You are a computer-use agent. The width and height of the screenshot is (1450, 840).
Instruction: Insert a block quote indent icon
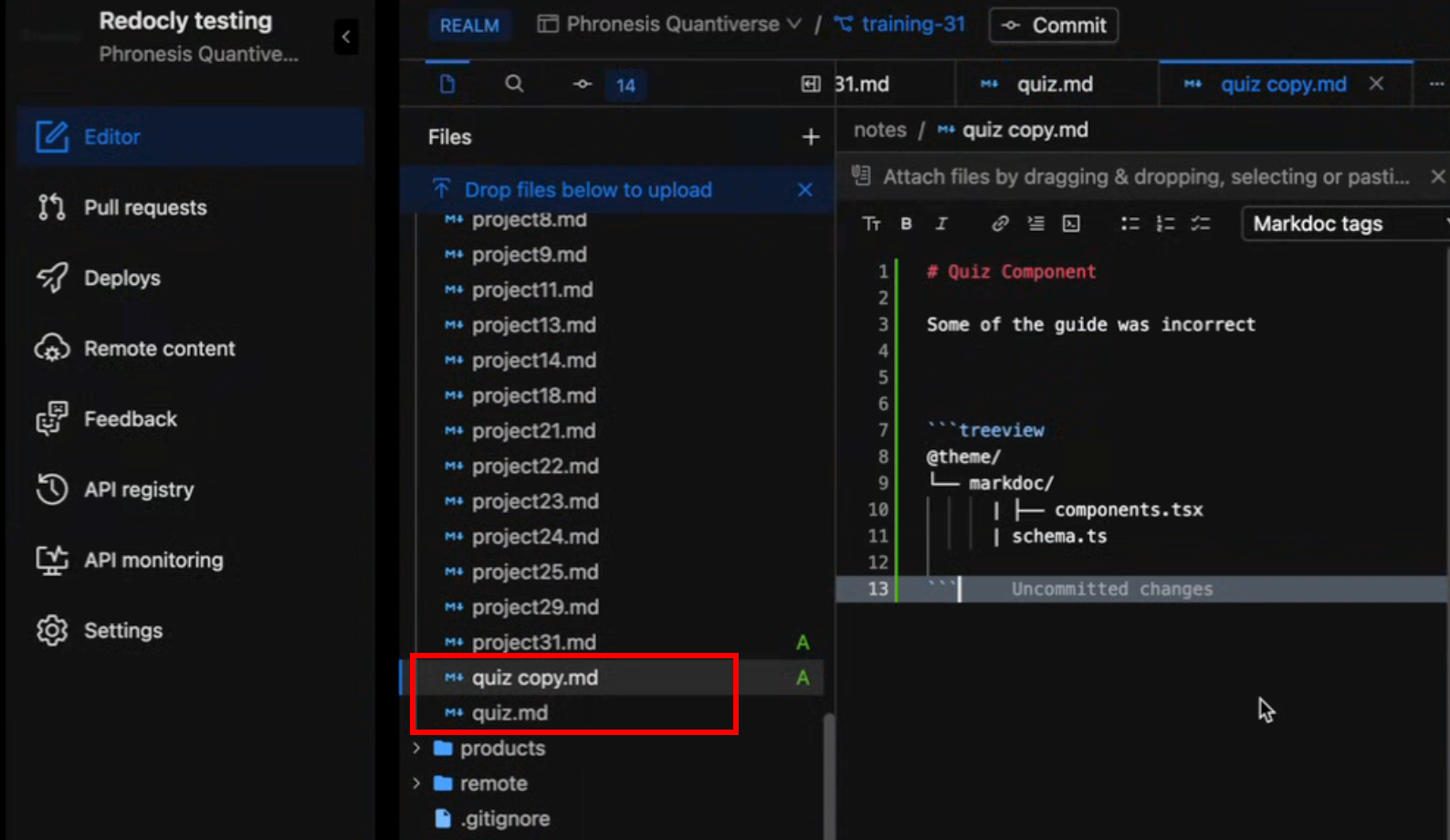tap(1035, 224)
